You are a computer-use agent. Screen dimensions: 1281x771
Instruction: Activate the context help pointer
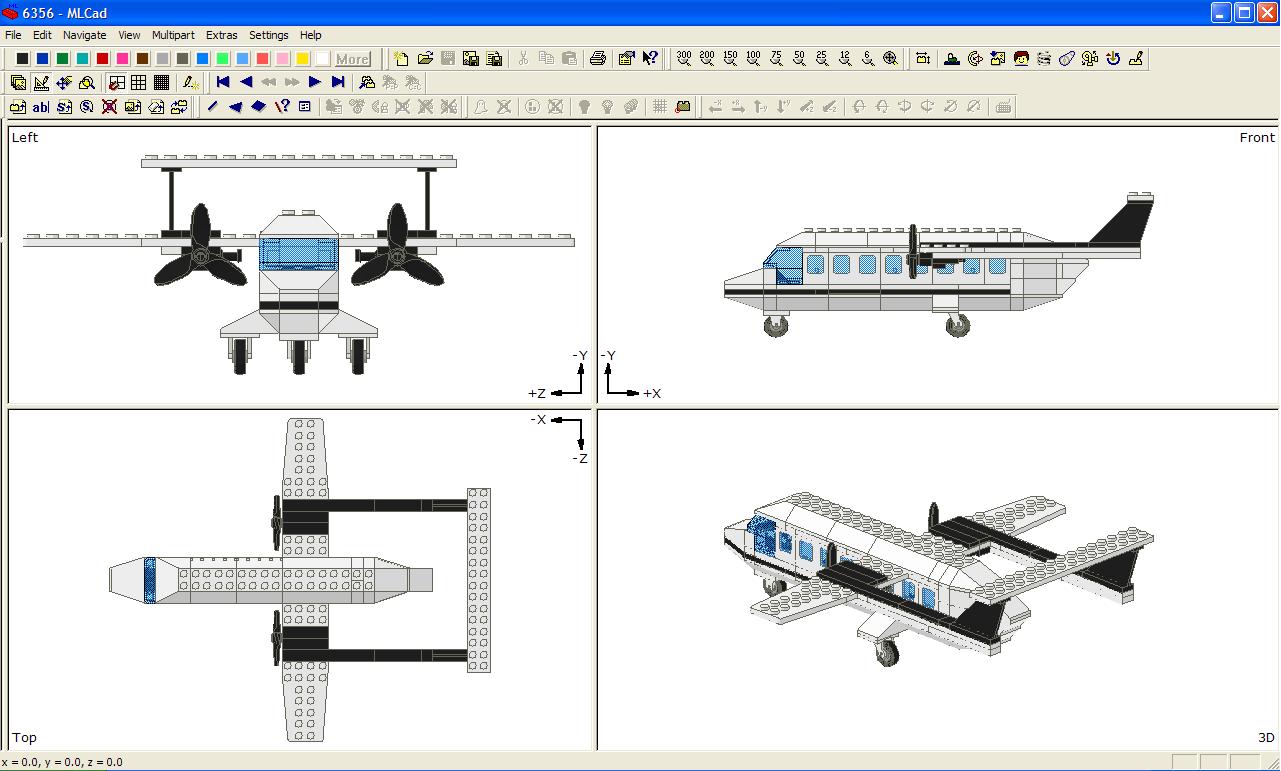(650, 59)
